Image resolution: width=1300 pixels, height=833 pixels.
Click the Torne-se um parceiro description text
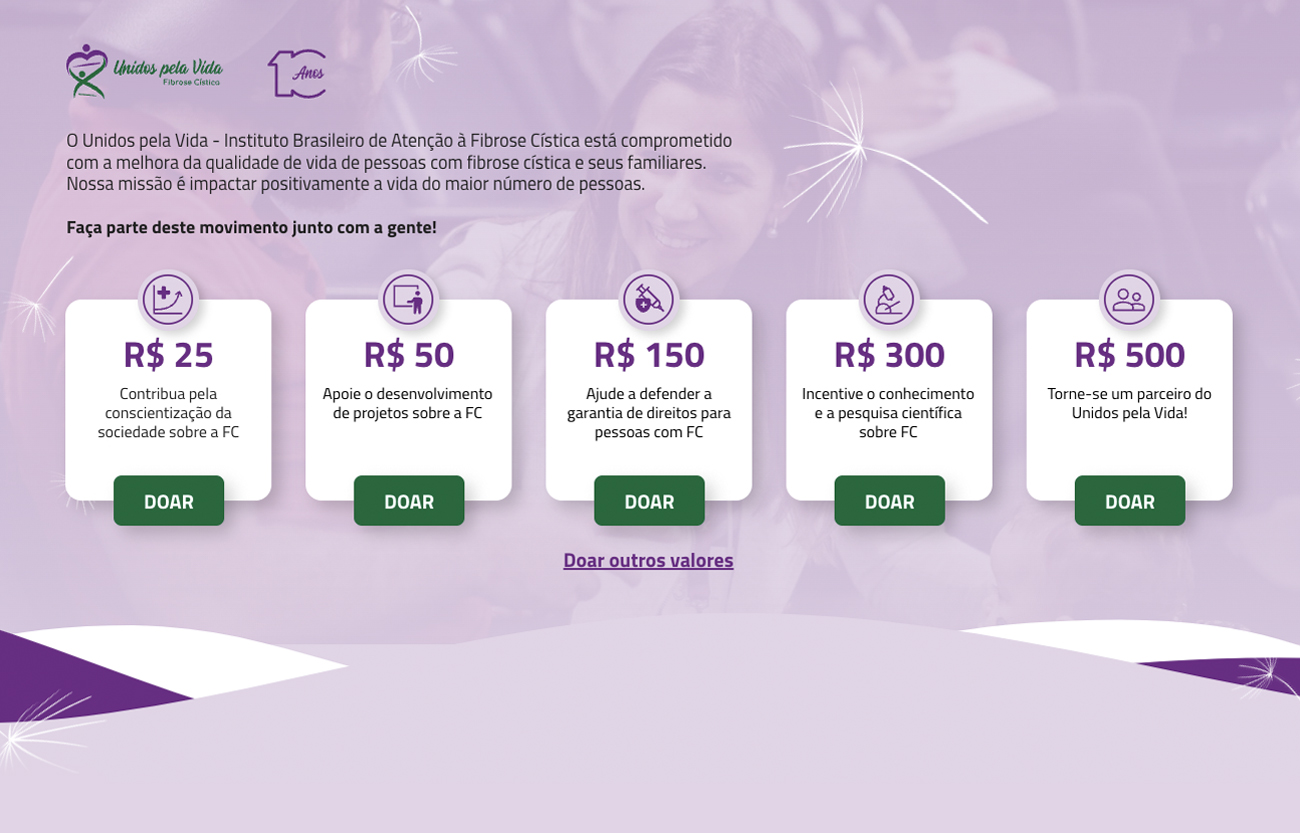click(x=1129, y=403)
